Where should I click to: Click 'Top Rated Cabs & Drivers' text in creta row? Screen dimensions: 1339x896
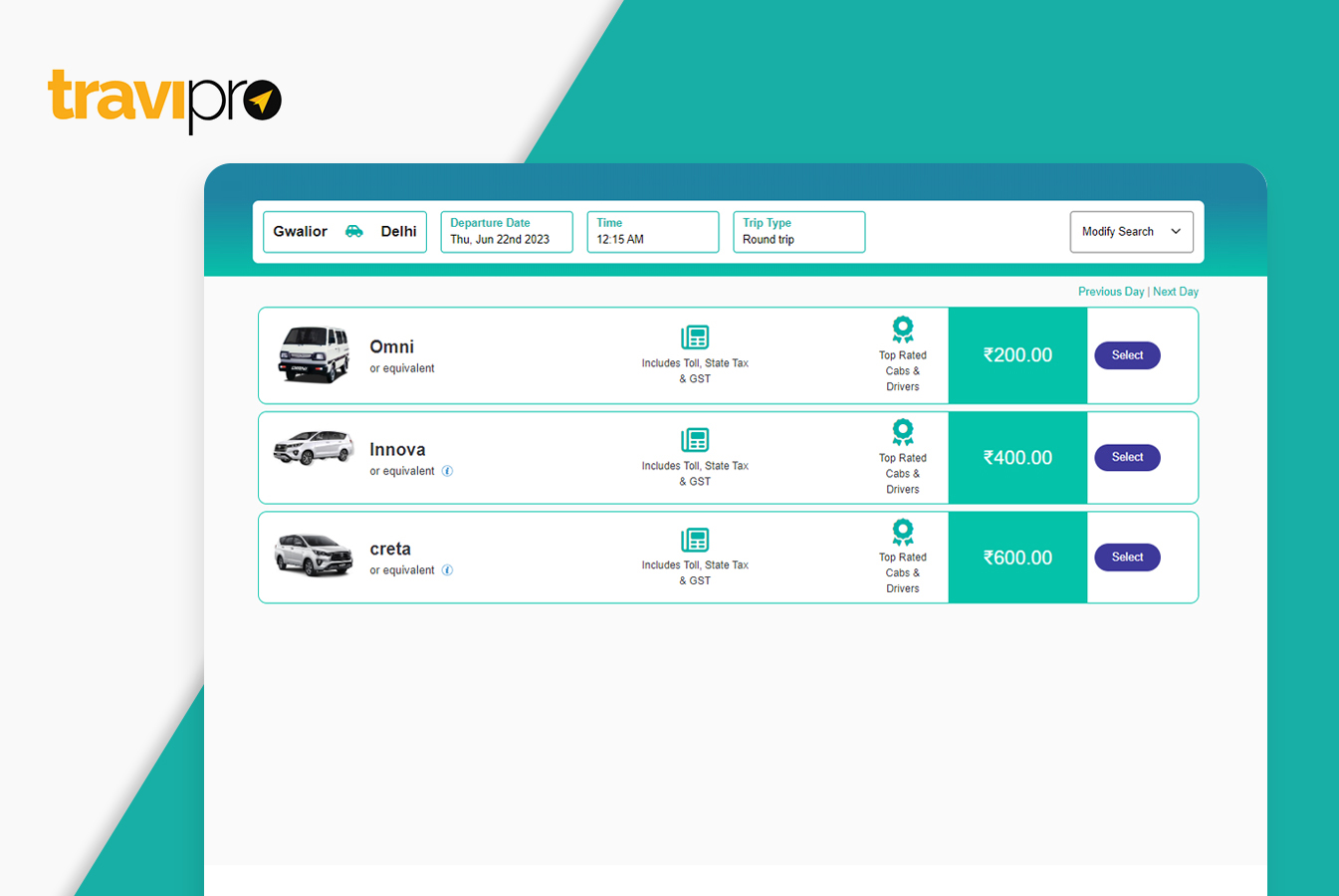tap(903, 572)
